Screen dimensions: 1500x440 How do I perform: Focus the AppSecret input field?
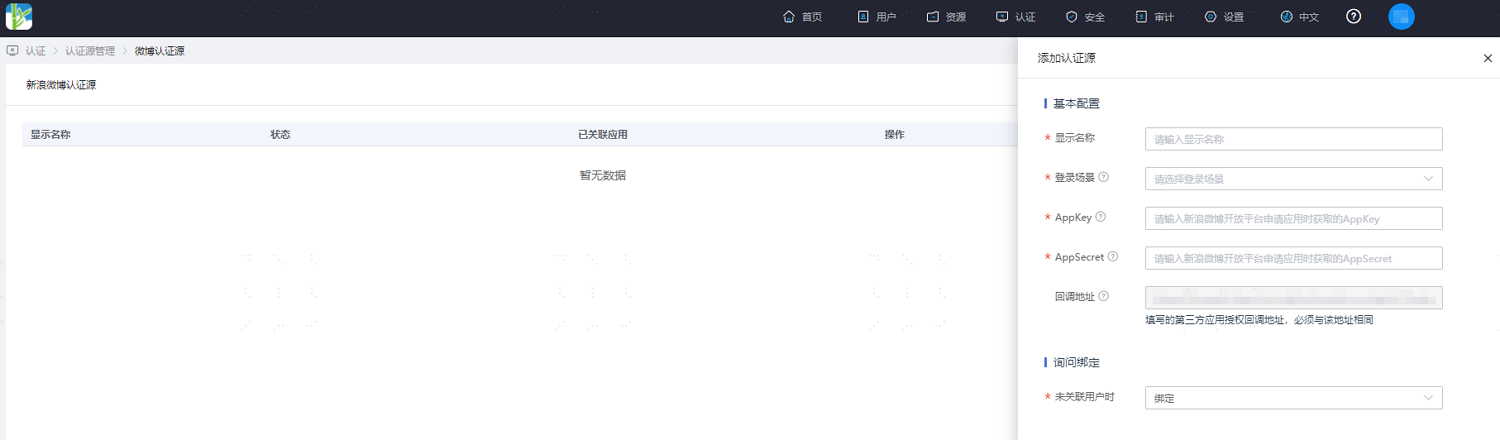pos(1293,258)
